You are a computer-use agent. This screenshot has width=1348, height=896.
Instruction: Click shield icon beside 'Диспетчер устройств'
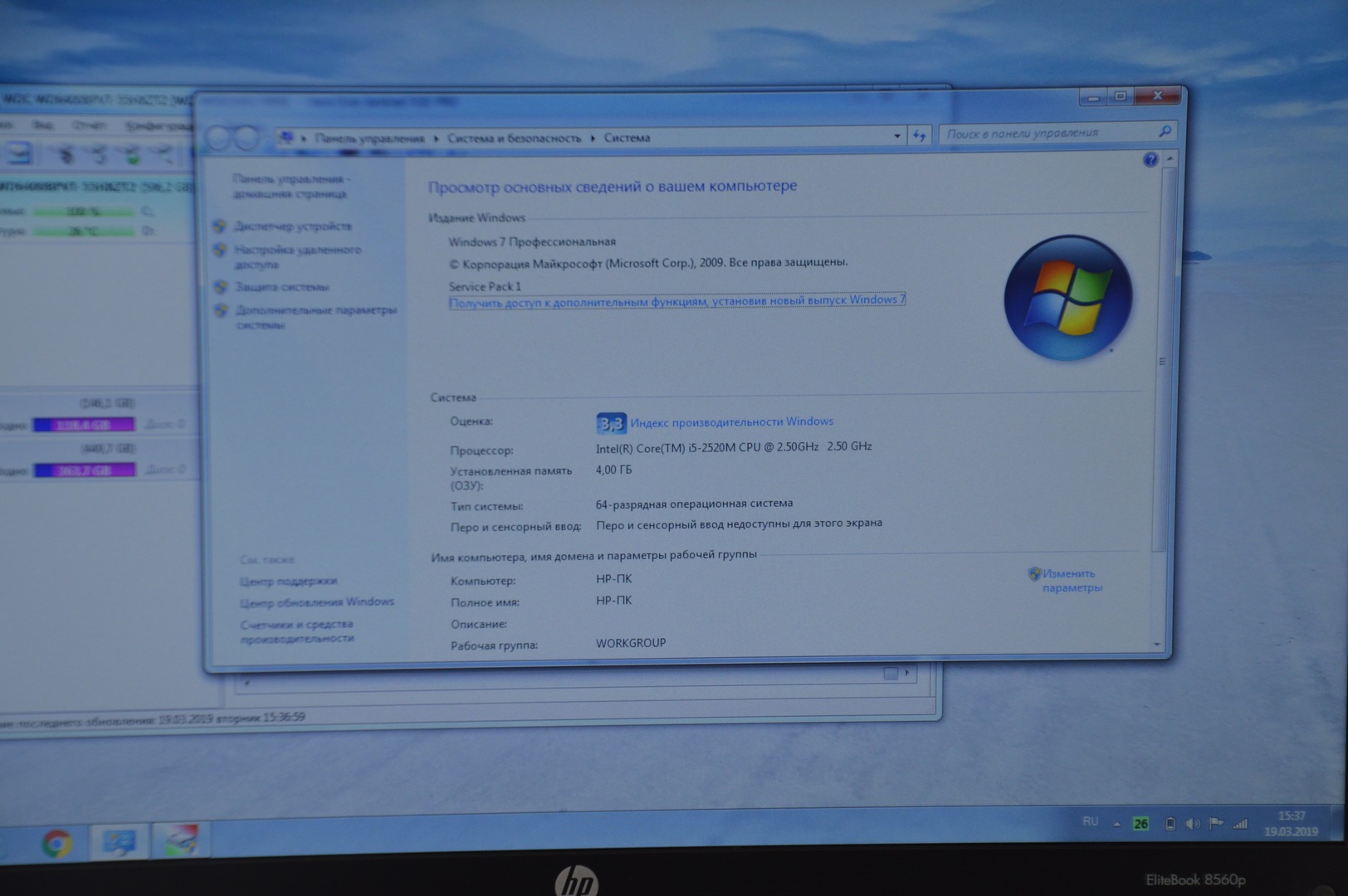point(220,226)
